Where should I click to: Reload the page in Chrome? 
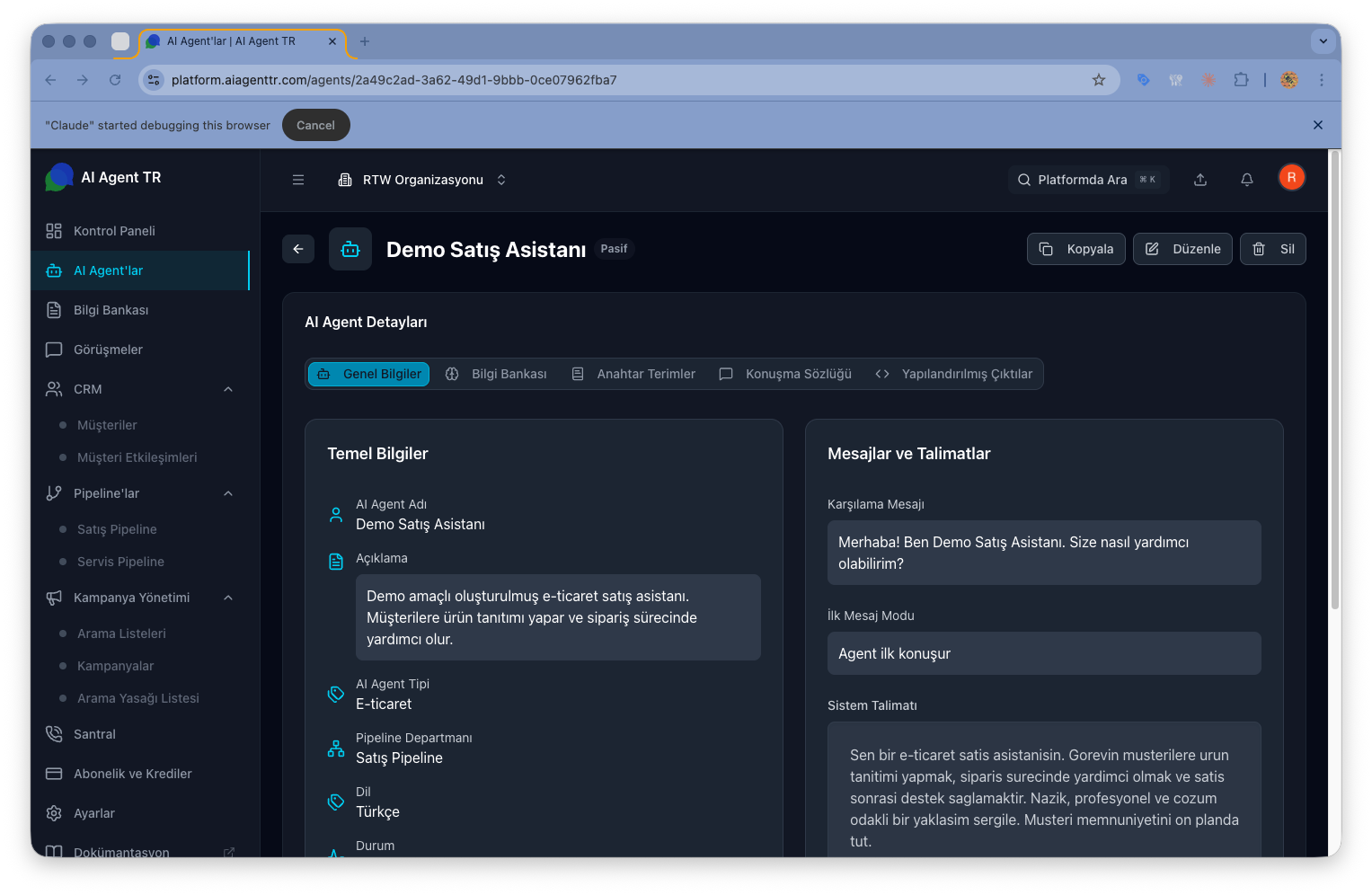pos(115,80)
